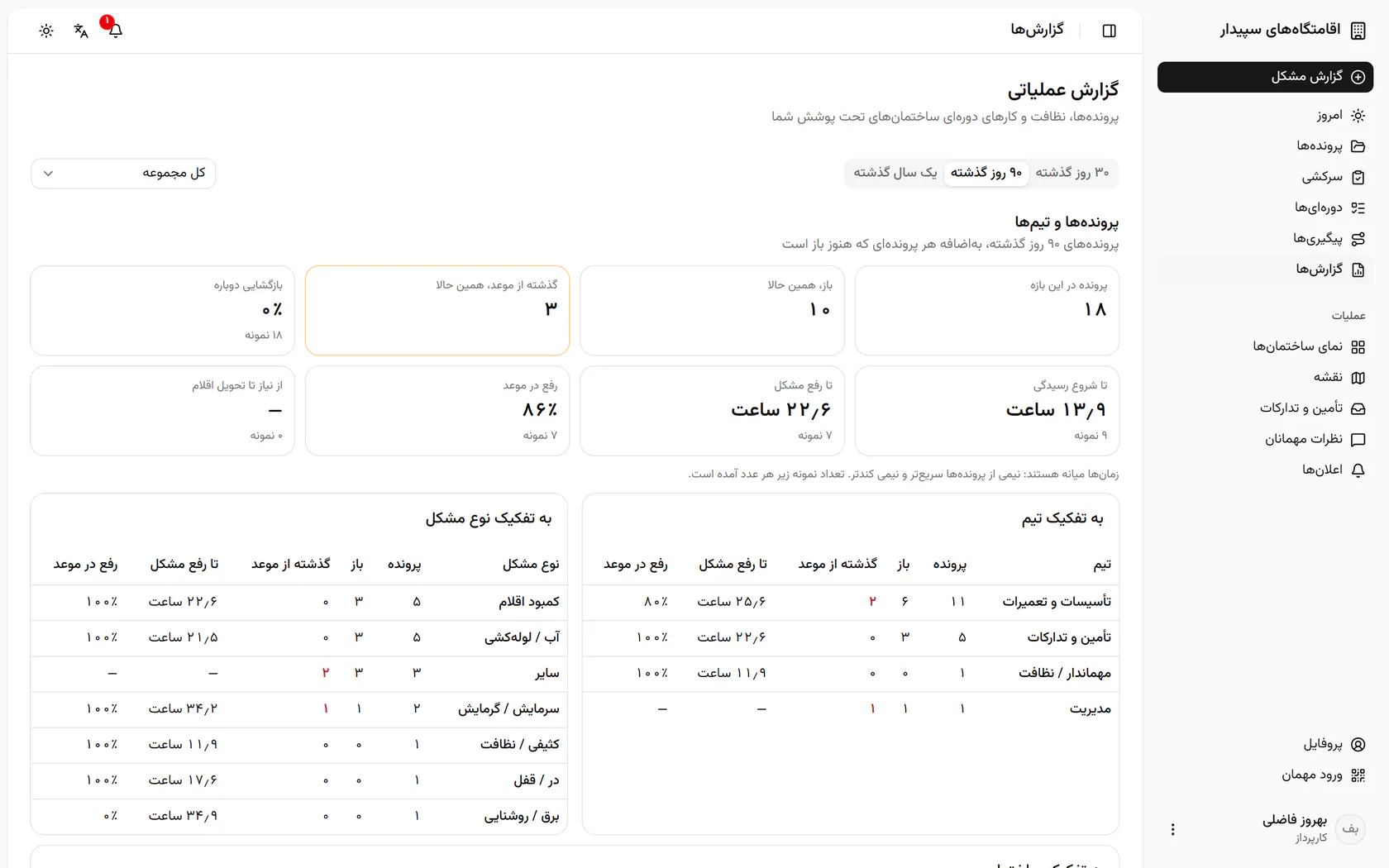Image resolution: width=1389 pixels, height=868 pixels.
Task: Open the کل مجموعه dropdown
Action: 123,174
